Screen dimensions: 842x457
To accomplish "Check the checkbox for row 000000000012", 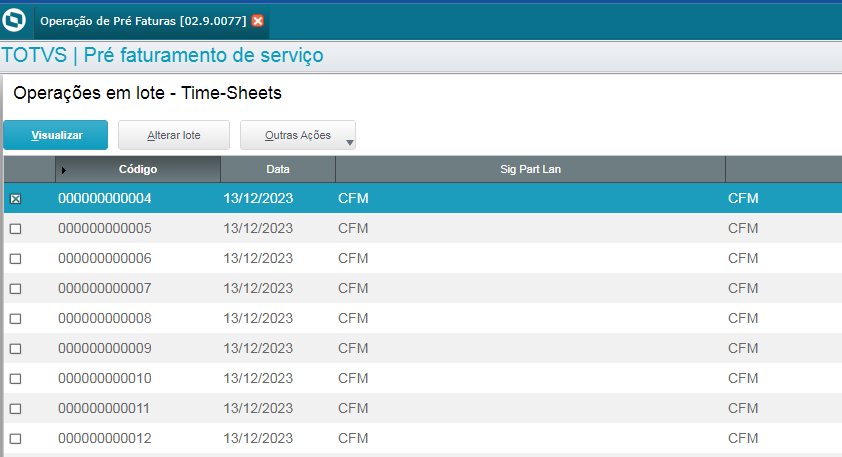I will click(x=16, y=439).
